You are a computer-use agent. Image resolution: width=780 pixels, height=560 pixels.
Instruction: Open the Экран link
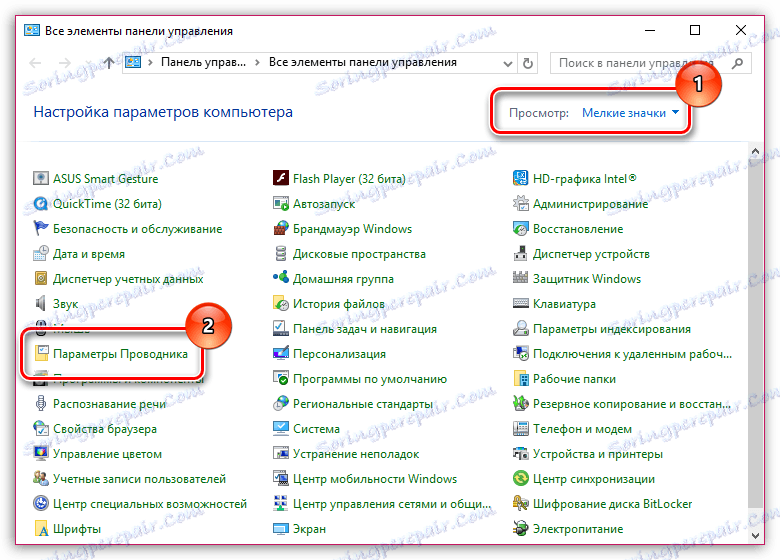click(309, 529)
